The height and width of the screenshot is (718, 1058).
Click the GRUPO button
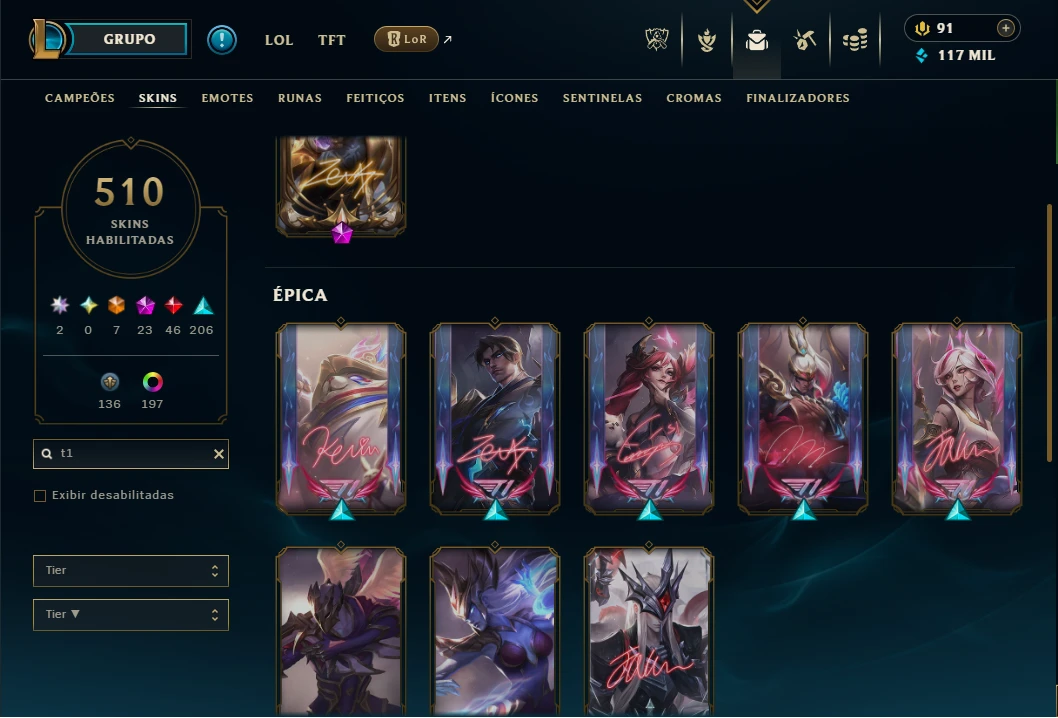pyautogui.click(x=129, y=39)
